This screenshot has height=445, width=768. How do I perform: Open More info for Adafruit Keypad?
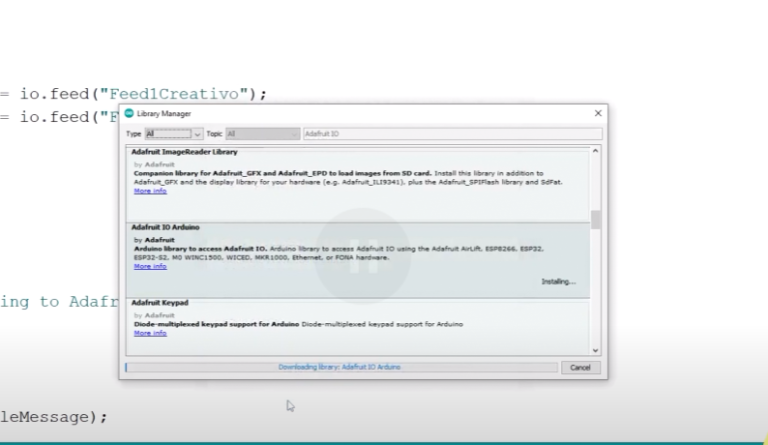coord(150,333)
